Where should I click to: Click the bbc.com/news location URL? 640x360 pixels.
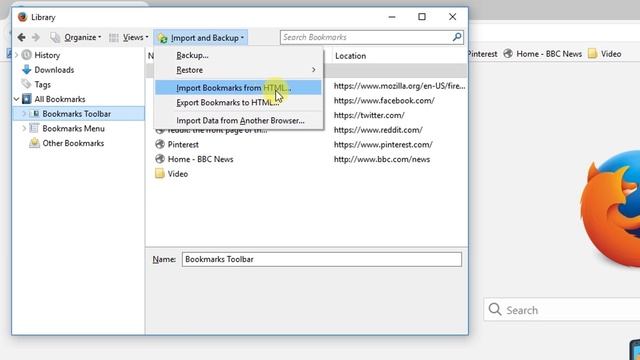[x=382, y=160]
